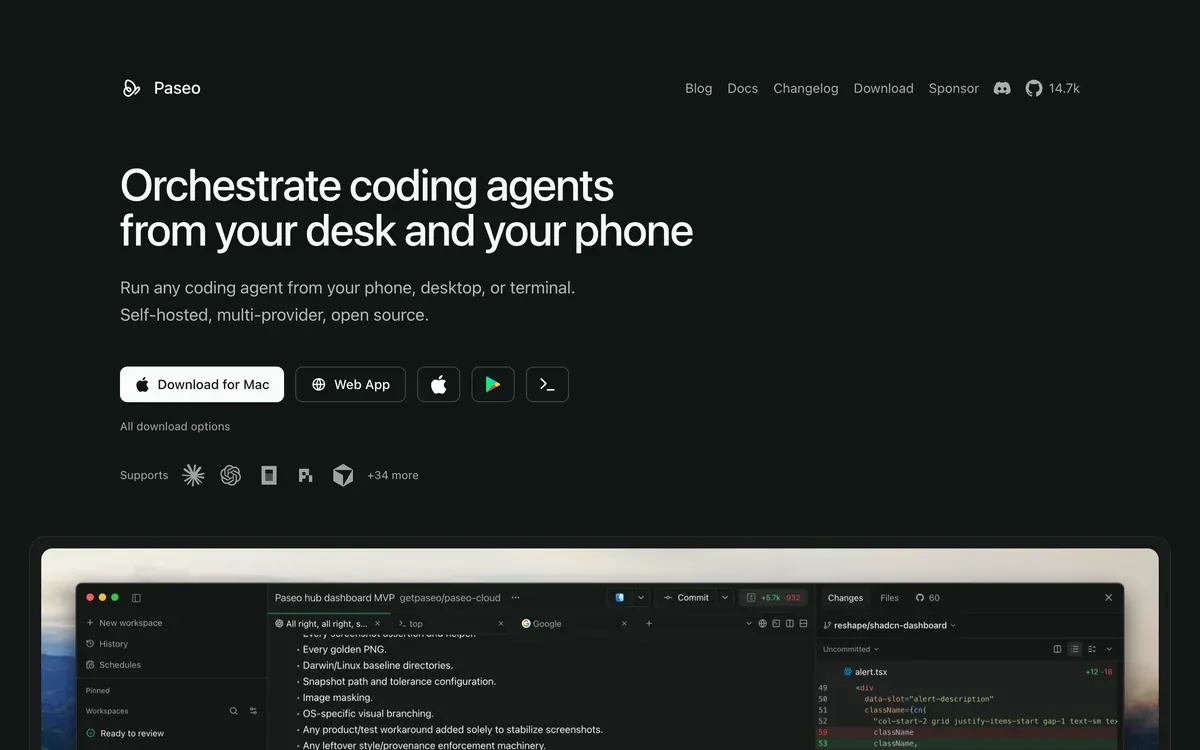
Task: Switch to unified list diff view
Action: click(x=1074, y=649)
